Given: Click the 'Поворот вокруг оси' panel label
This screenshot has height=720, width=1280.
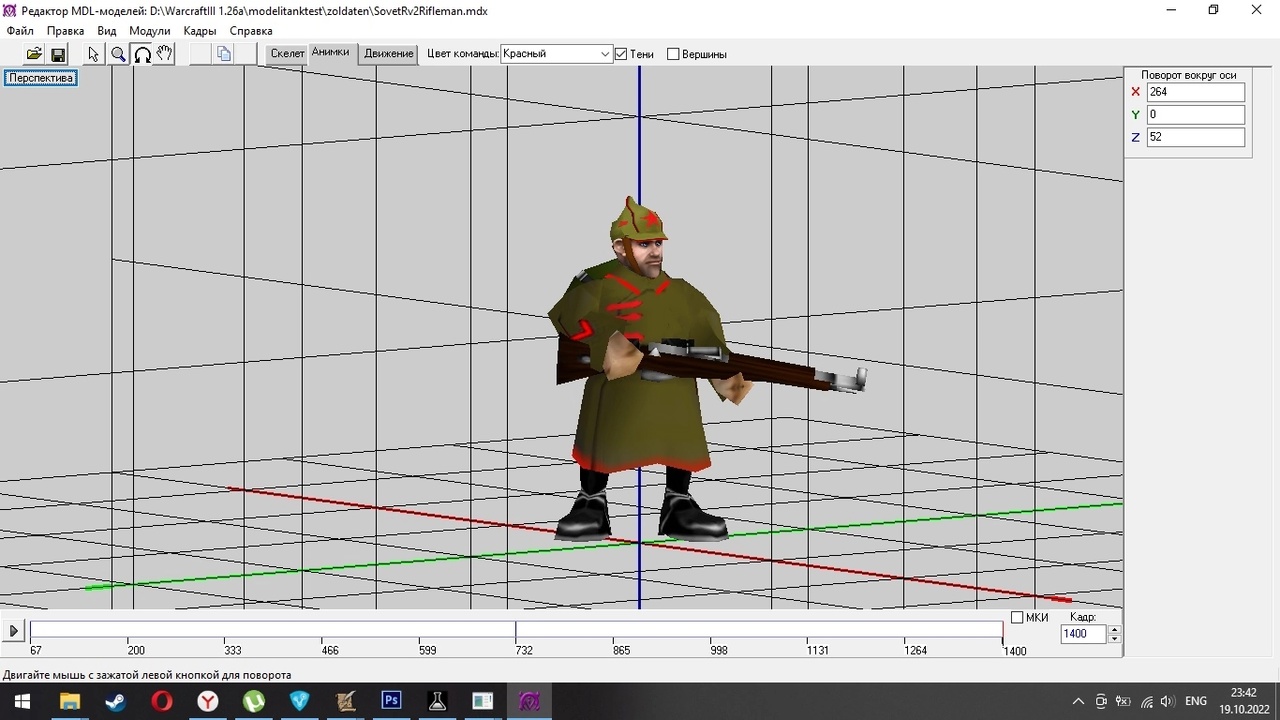Looking at the screenshot, I should point(1189,75).
